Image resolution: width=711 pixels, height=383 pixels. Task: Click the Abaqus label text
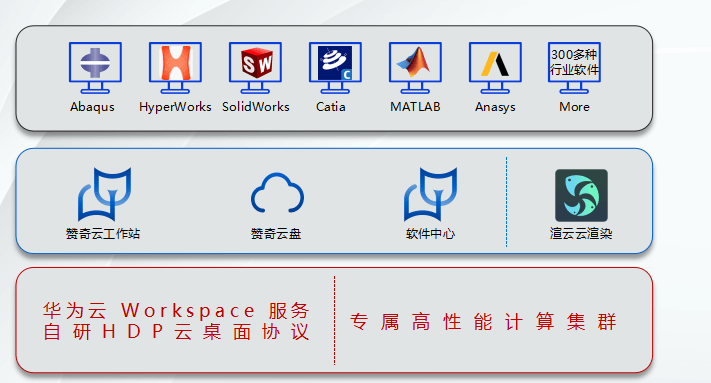click(93, 107)
